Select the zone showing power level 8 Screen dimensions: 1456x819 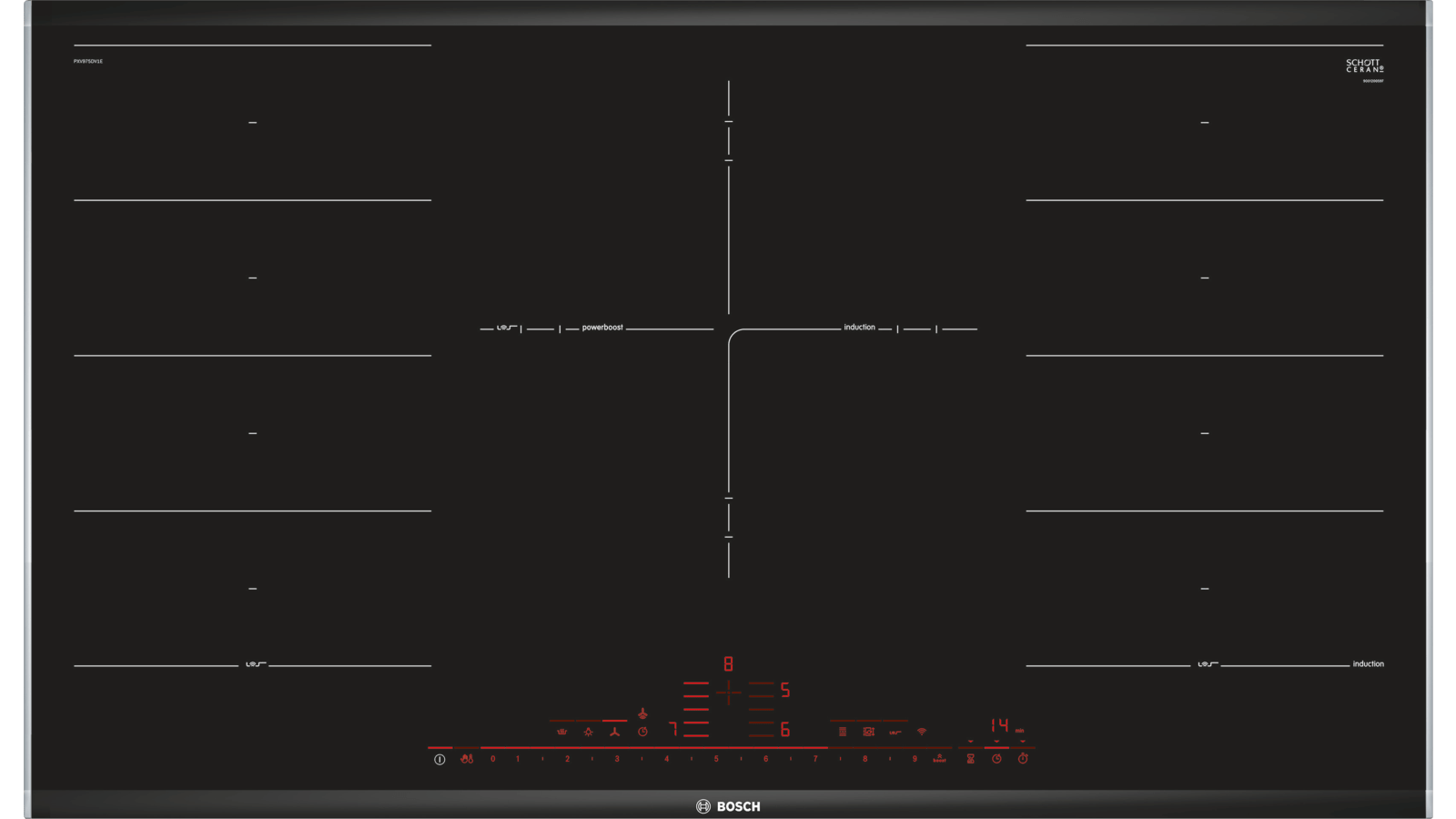tap(728, 664)
